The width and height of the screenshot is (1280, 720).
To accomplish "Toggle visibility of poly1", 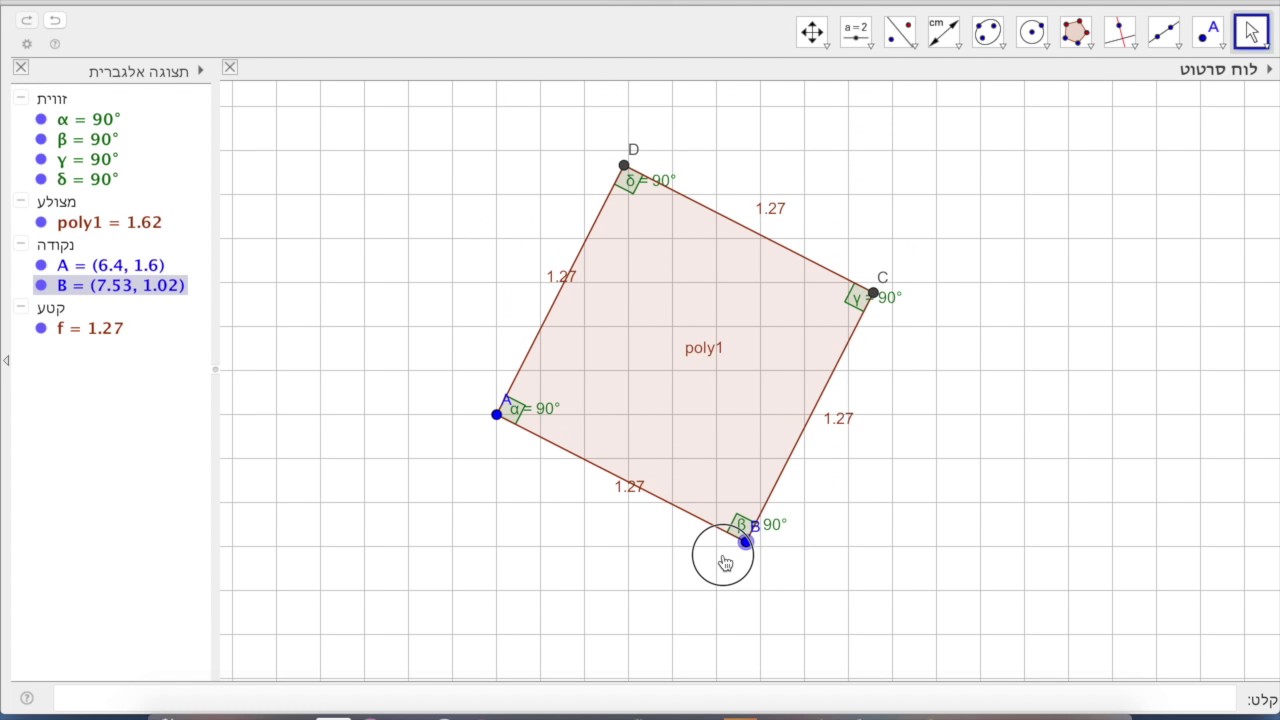I will (x=41, y=222).
